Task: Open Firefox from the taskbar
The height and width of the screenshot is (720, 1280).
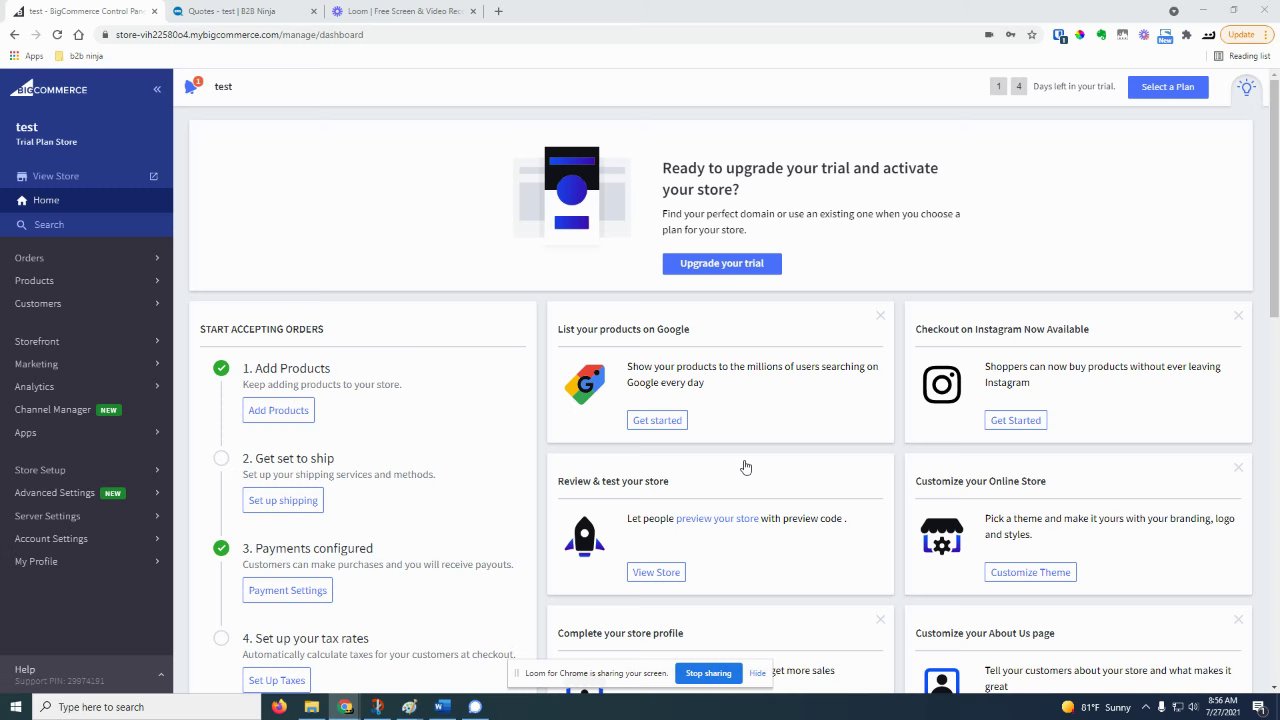Action: click(x=279, y=707)
